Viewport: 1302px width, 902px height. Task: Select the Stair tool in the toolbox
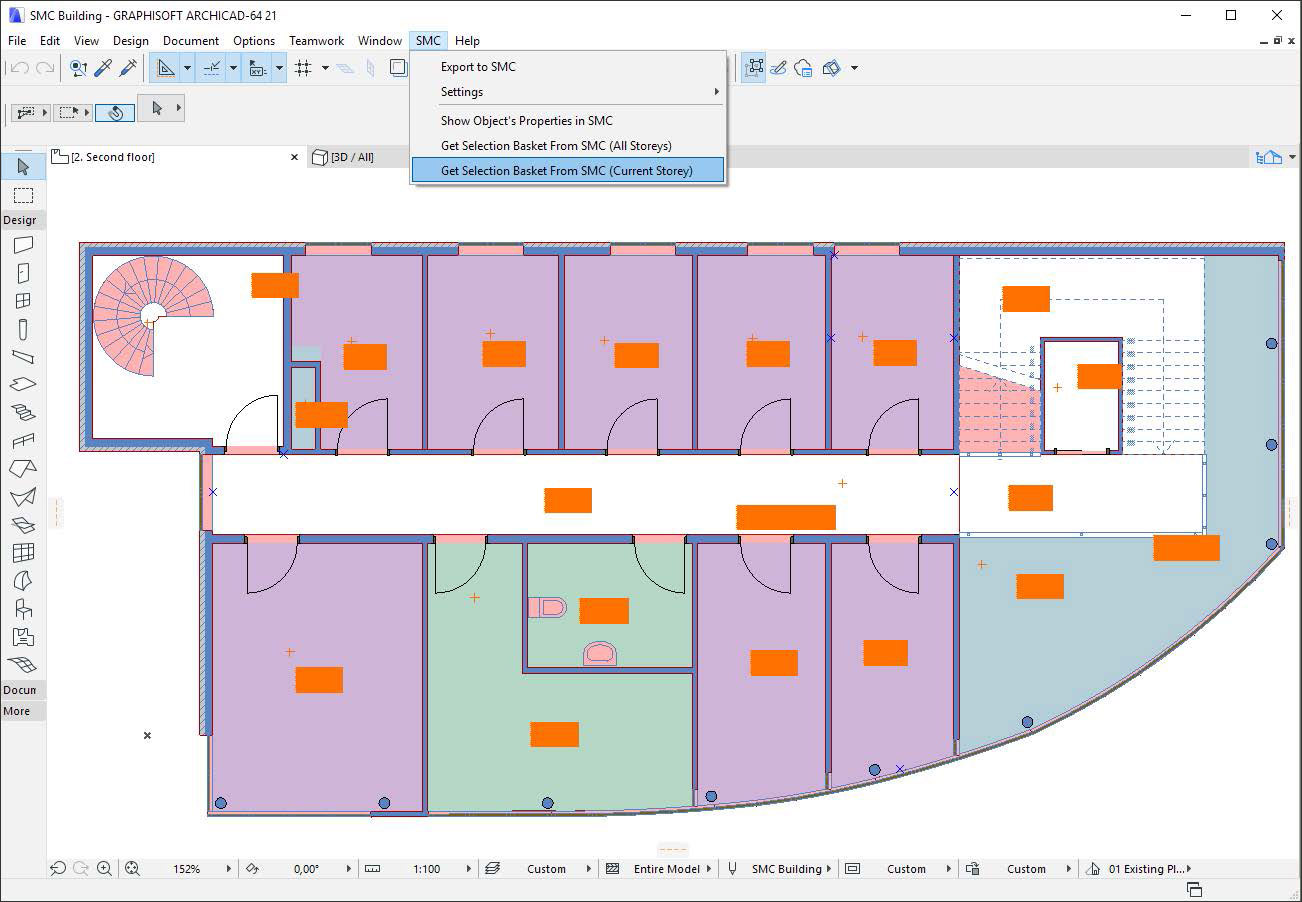pyautogui.click(x=23, y=412)
